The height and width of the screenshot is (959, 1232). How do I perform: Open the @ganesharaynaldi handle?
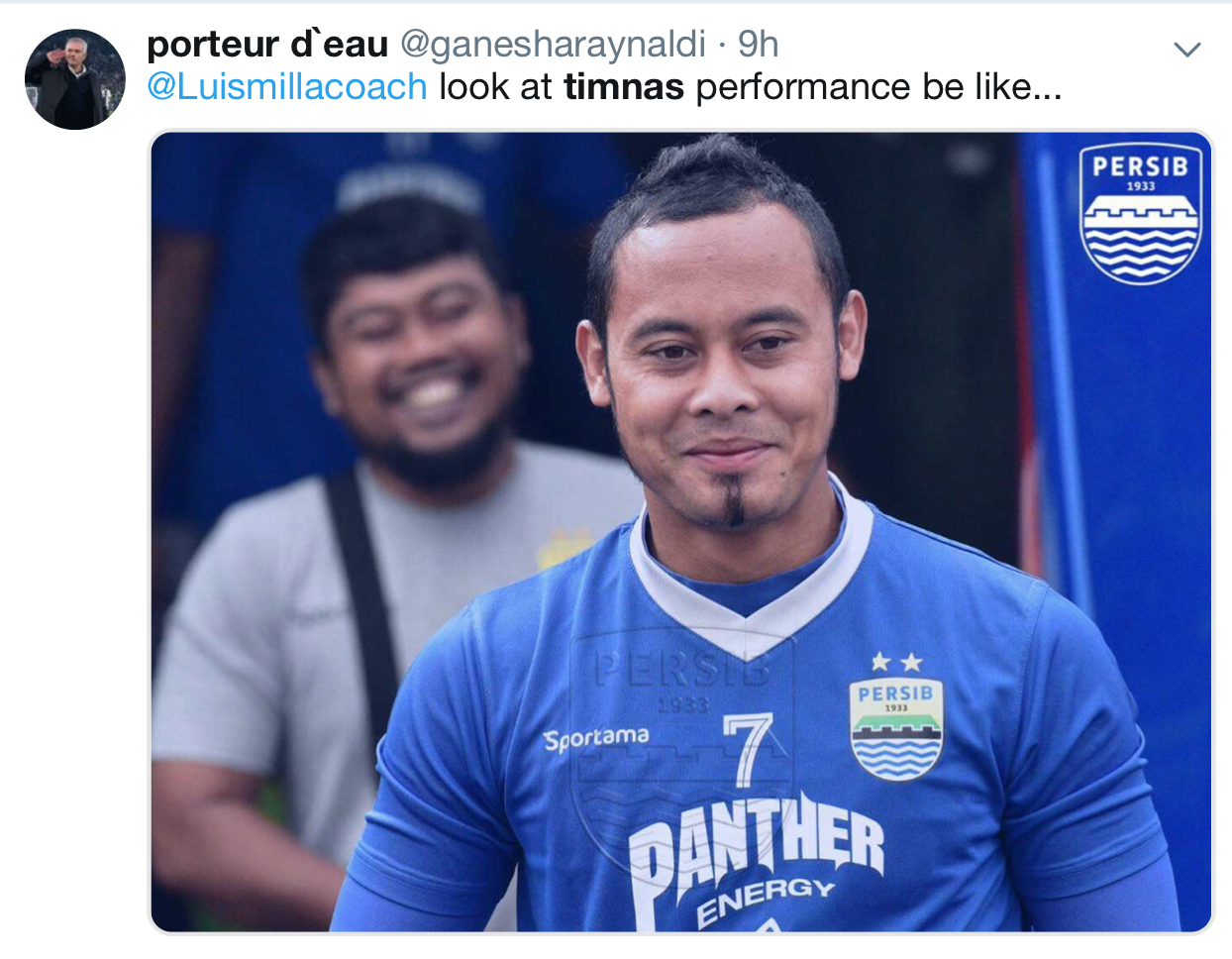click(x=553, y=45)
